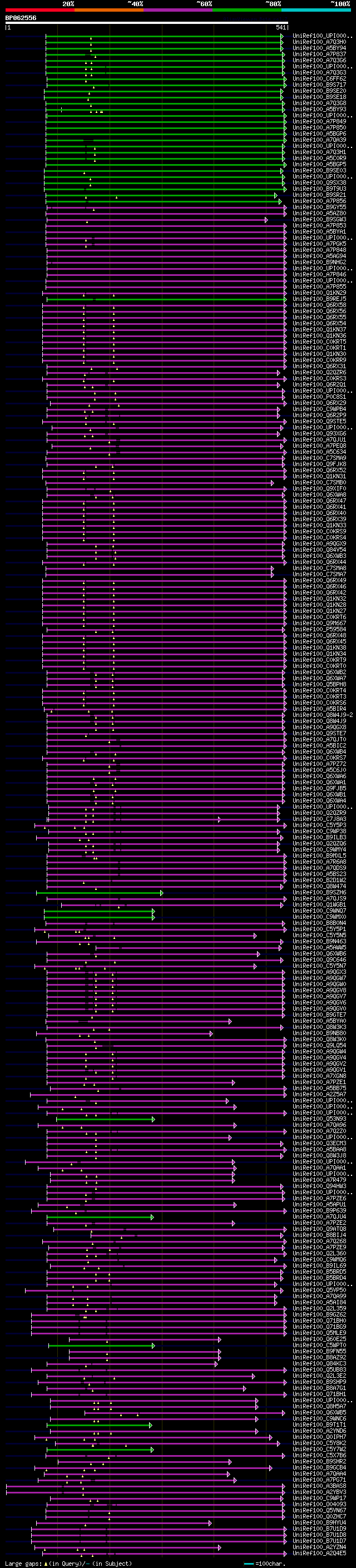This screenshot has height=1568, width=356.
Task: Select hit label UniRef100_A5BIC2
Action: point(319,746)
